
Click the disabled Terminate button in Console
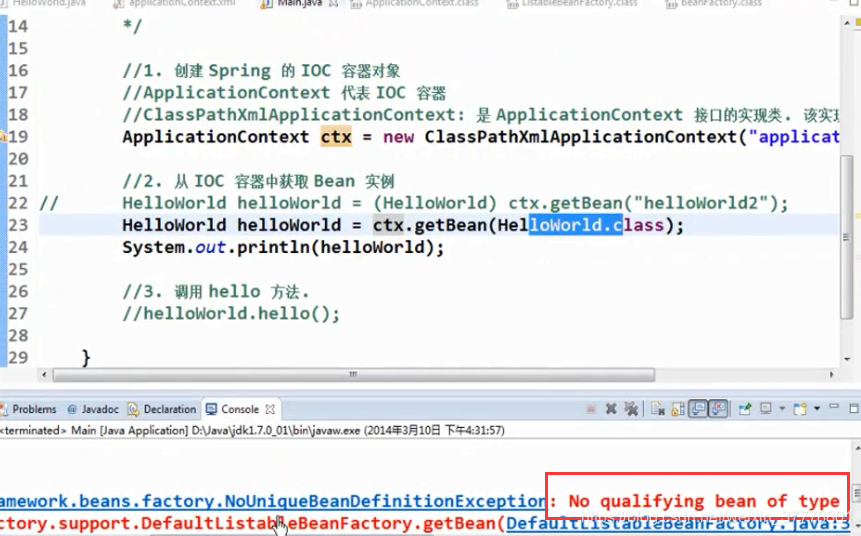[x=591, y=409]
